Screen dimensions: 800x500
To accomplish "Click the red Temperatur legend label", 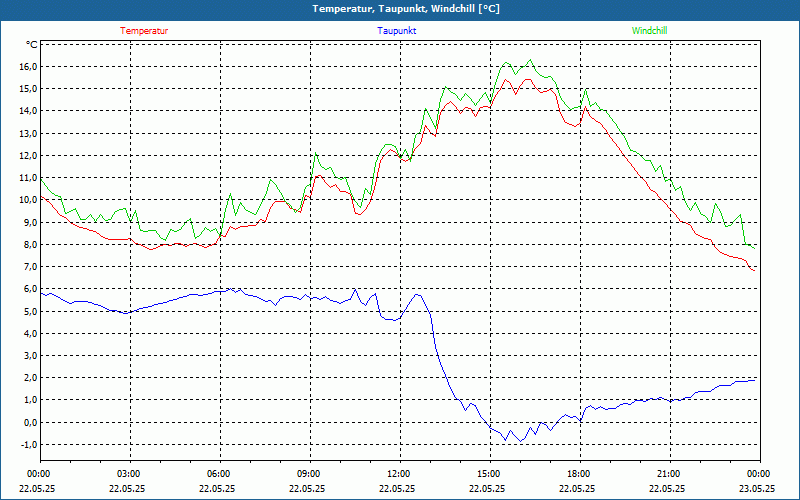I will (144, 31).
